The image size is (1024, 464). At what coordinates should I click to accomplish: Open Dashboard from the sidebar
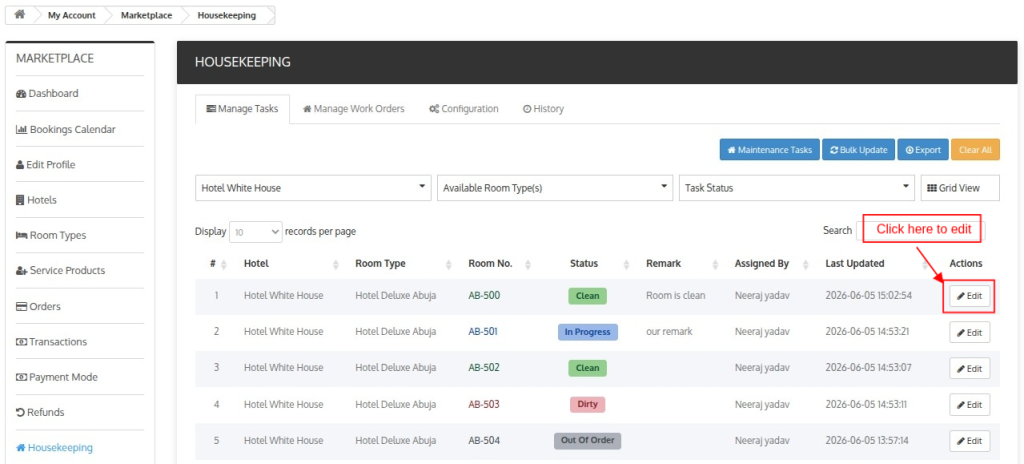pos(47,93)
